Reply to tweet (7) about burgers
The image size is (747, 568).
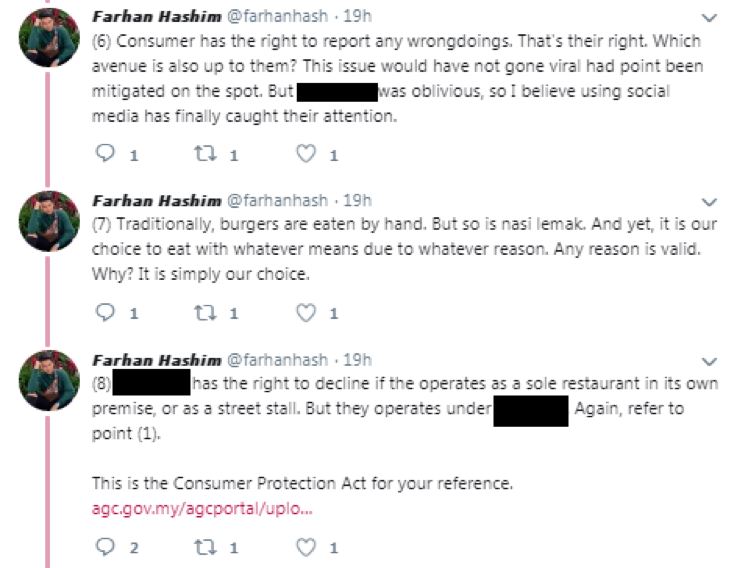pyautogui.click(x=104, y=313)
